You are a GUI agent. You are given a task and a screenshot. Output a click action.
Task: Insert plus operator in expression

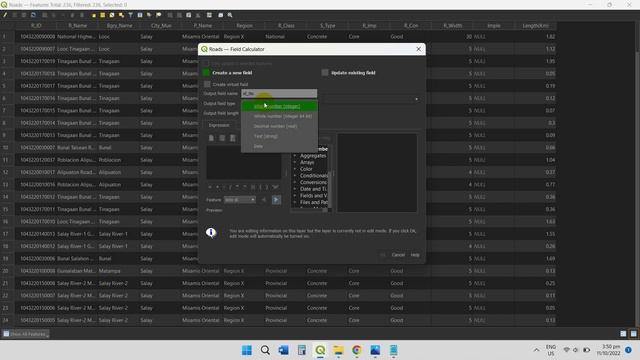(217, 187)
